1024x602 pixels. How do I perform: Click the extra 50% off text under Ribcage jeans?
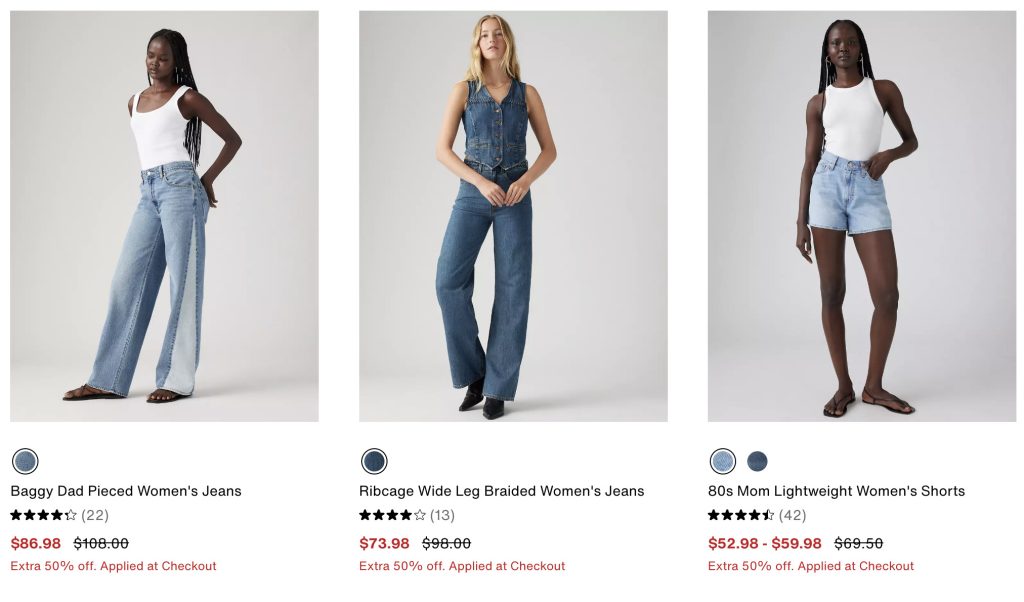pos(462,566)
